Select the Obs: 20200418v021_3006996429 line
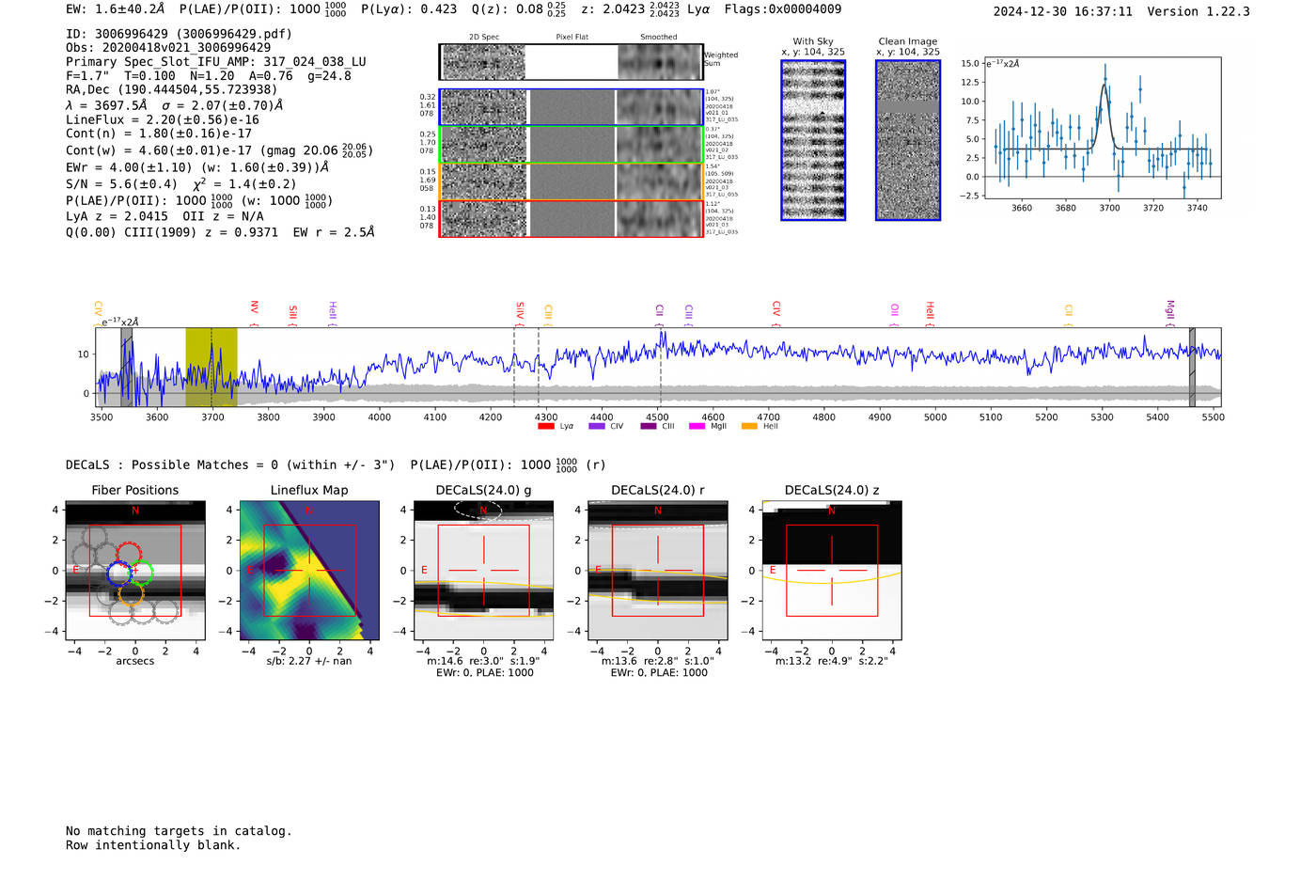This screenshot has height=896, width=1316. pyautogui.click(x=168, y=47)
